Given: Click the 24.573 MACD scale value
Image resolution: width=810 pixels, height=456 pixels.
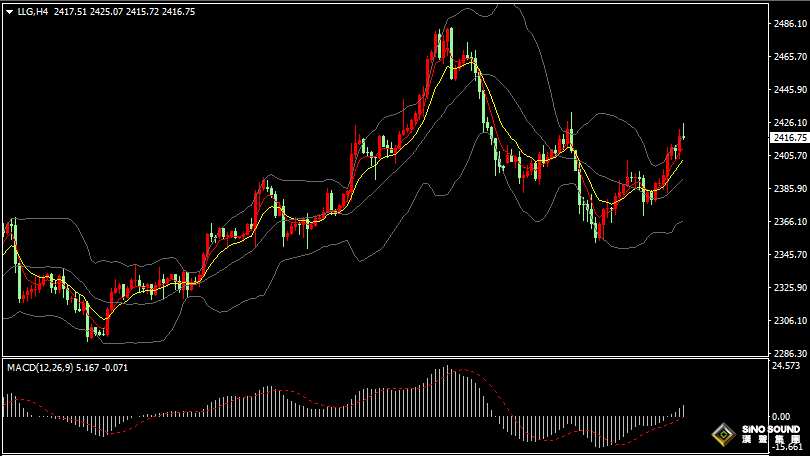Looking at the screenshot, I should pyautogui.click(x=787, y=367).
